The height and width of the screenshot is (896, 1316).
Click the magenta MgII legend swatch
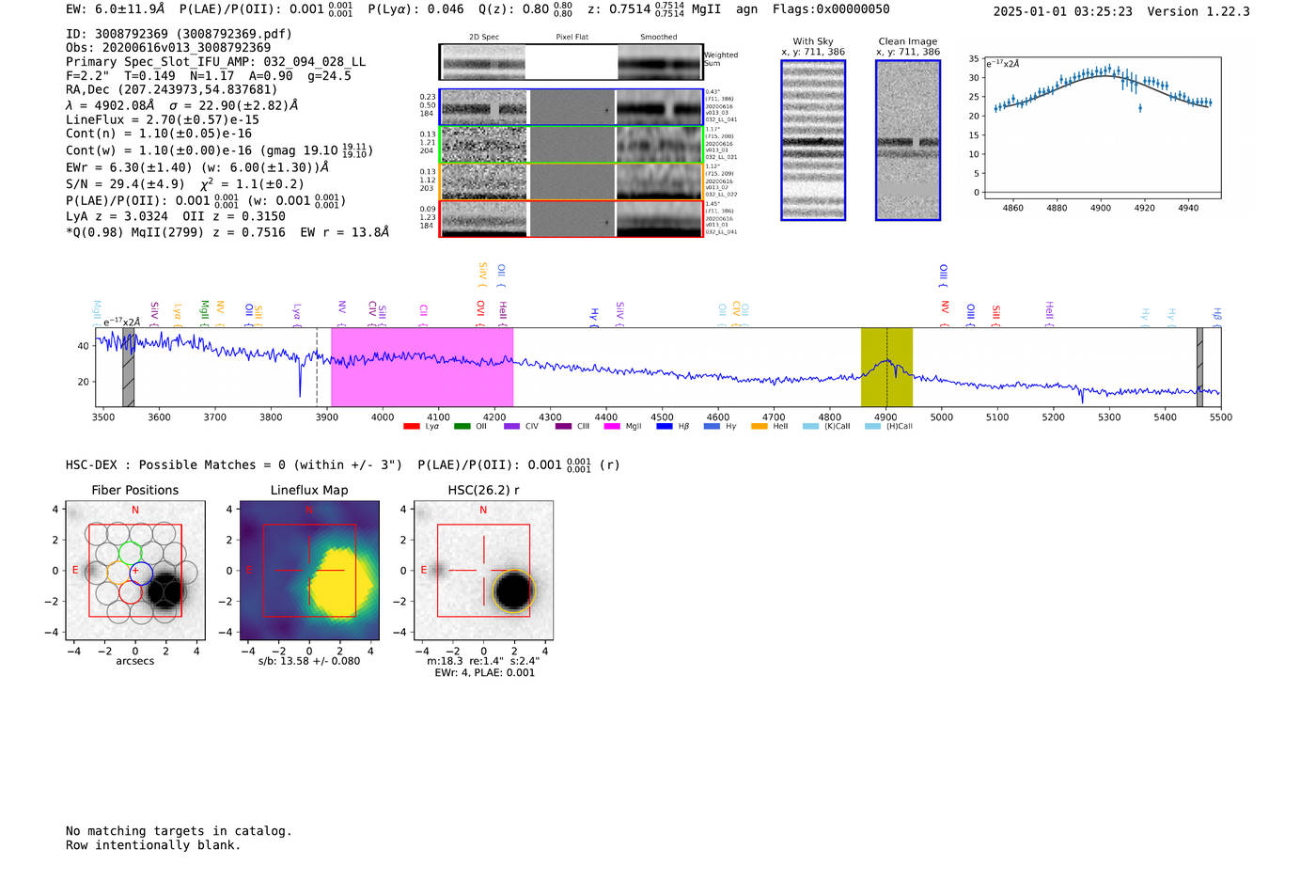612,427
